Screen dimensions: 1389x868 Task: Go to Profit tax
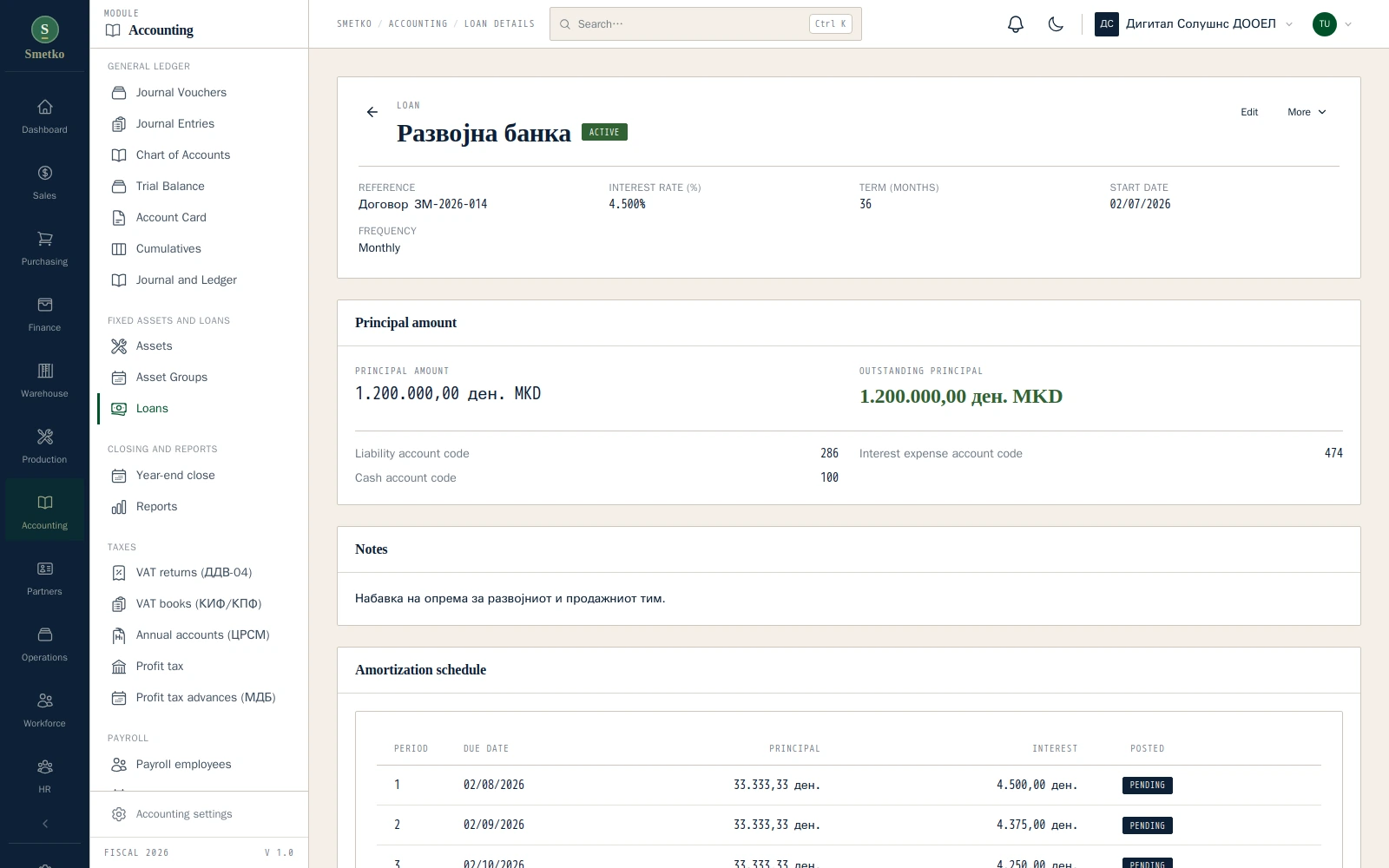[200, 667]
